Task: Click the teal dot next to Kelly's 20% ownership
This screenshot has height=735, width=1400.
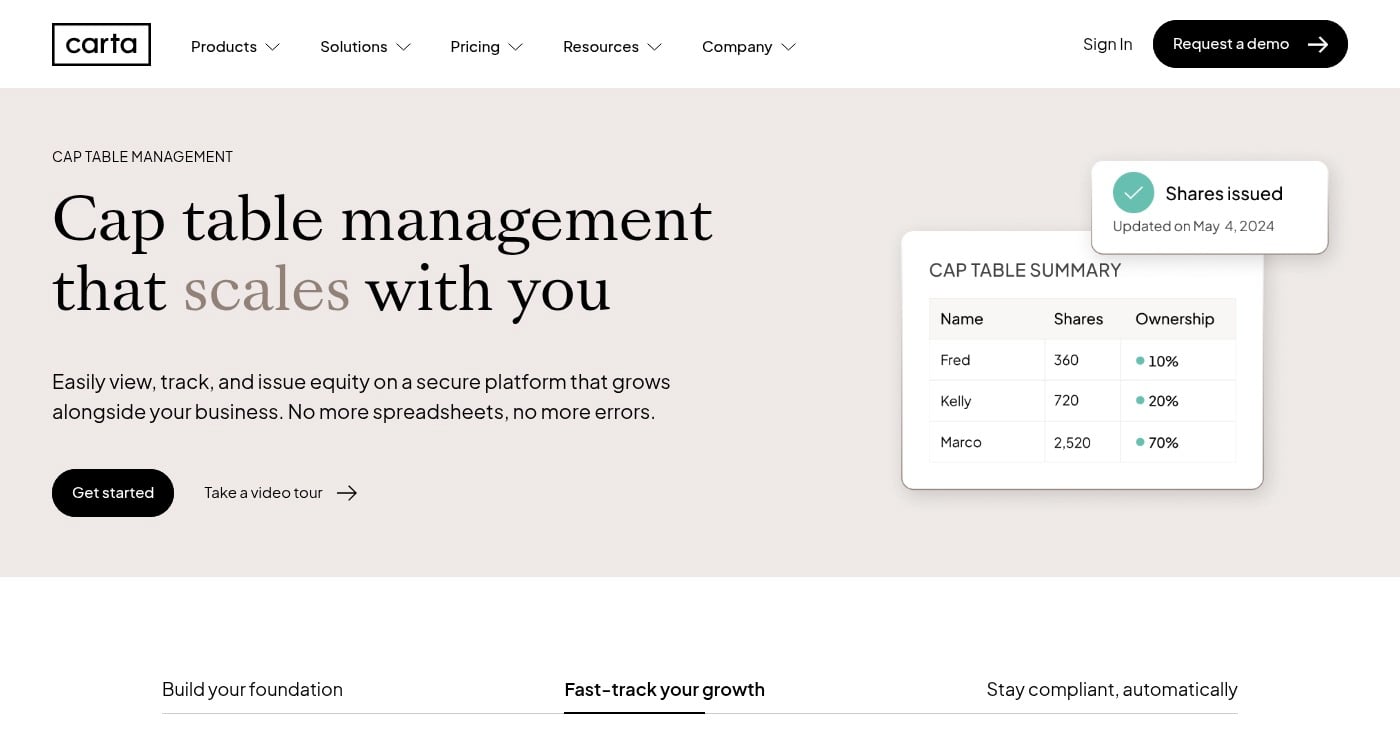Action: tap(1142, 400)
